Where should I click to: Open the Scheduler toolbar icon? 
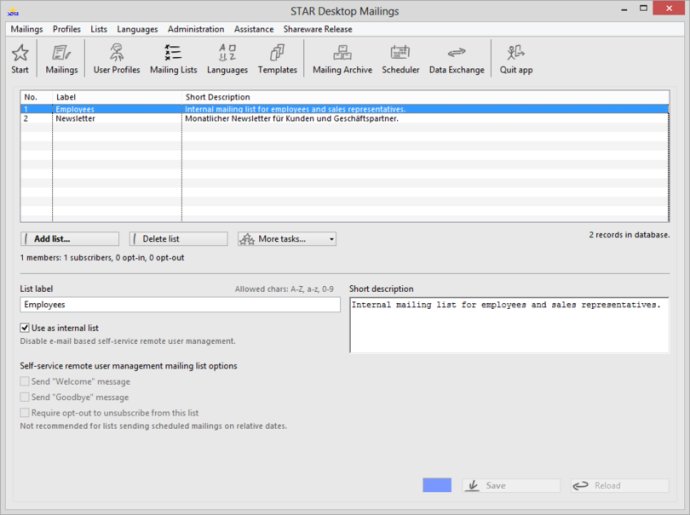click(400, 59)
